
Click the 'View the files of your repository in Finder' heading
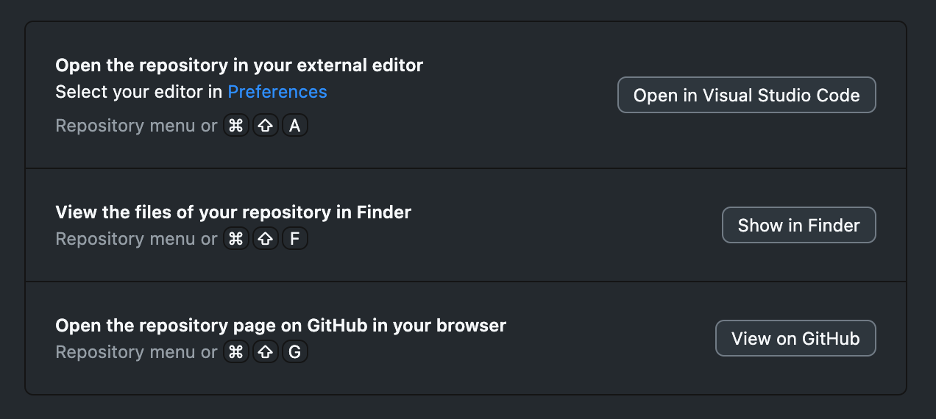coord(233,212)
